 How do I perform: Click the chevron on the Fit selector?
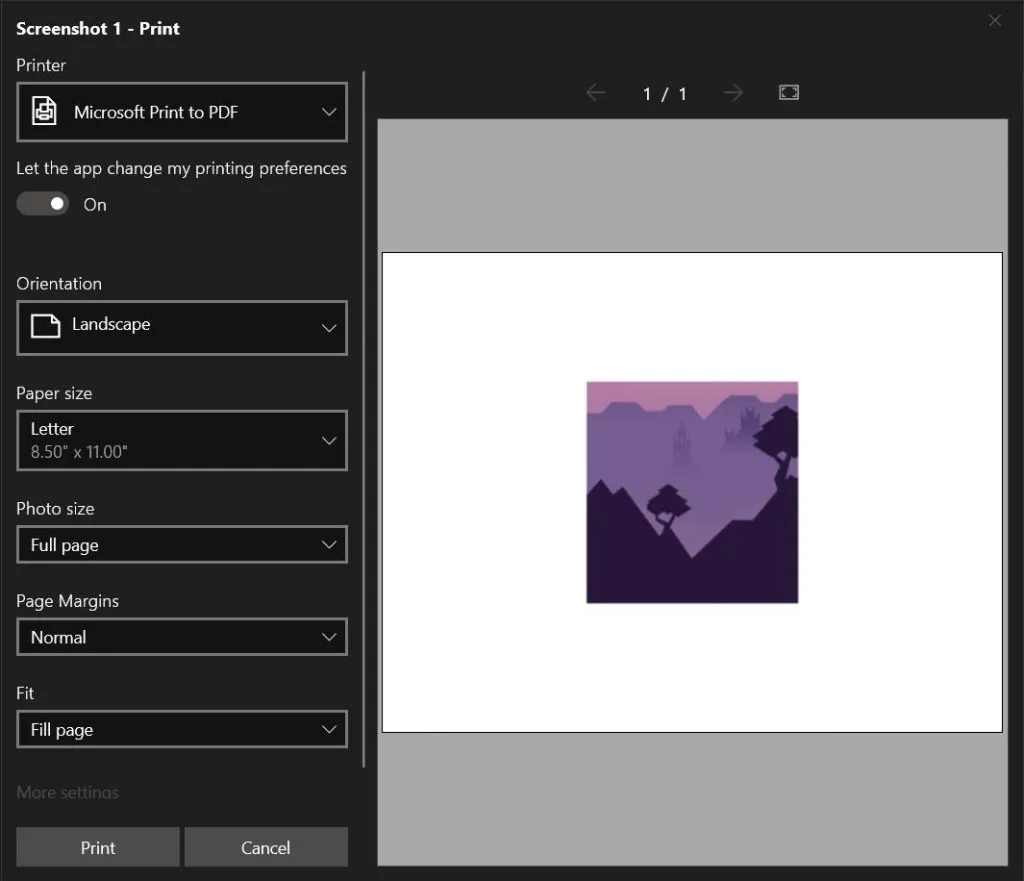coord(330,729)
